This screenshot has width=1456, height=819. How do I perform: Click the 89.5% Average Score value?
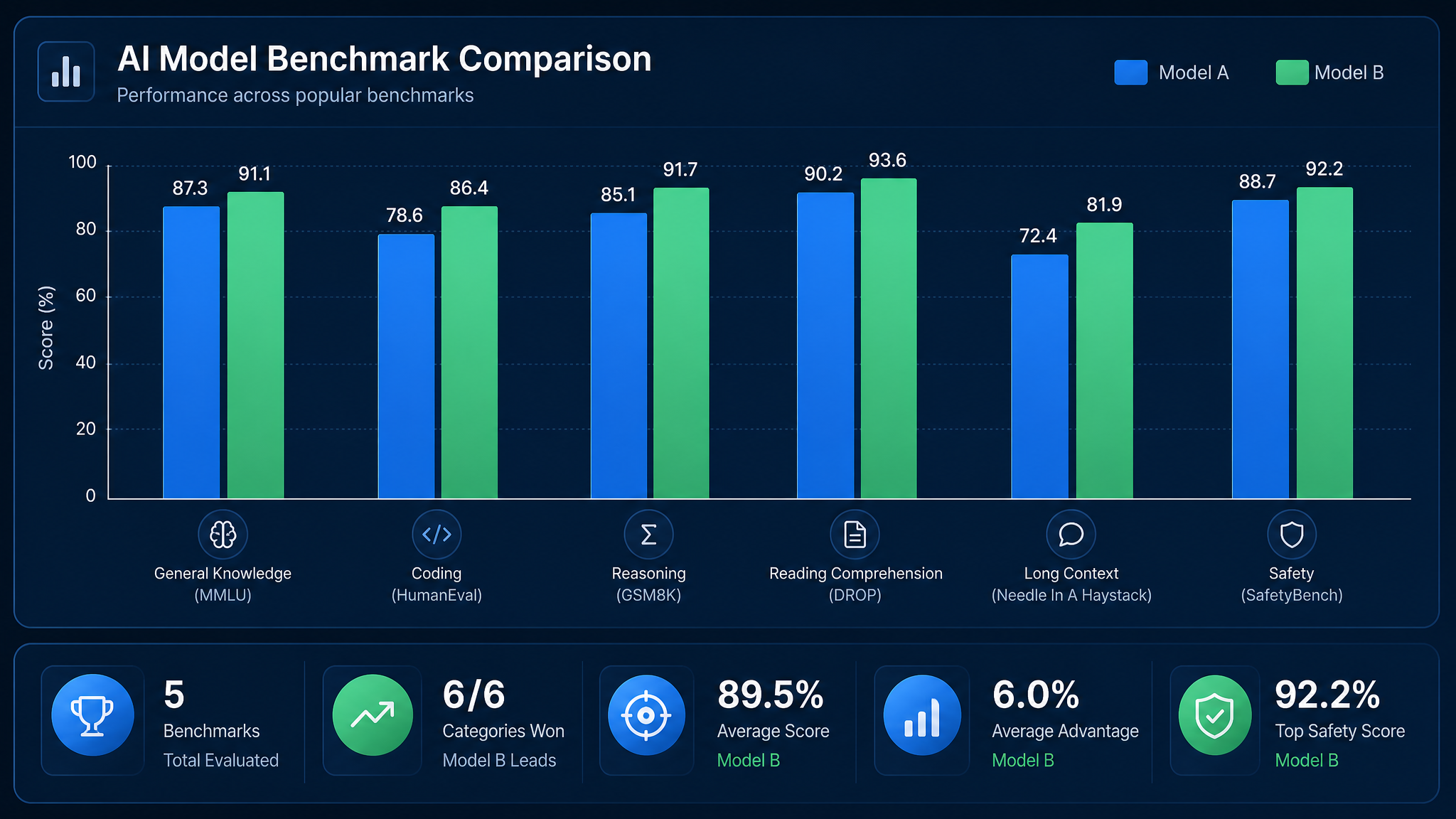point(771,695)
